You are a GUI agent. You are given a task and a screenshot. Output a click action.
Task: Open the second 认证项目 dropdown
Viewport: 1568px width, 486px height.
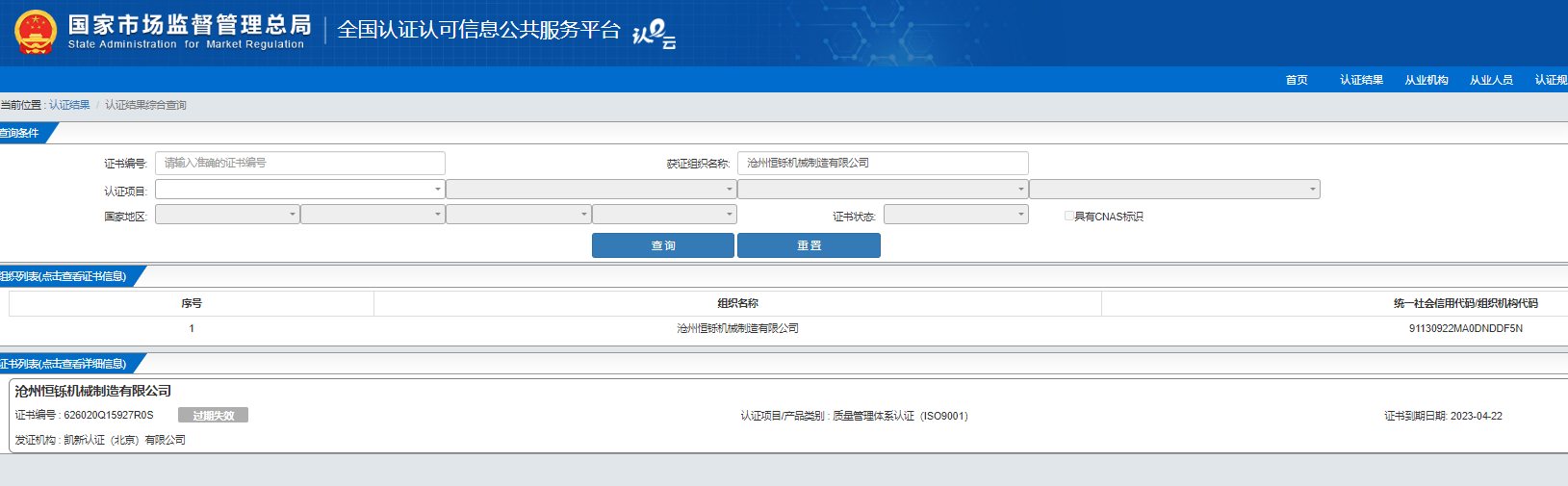click(591, 190)
